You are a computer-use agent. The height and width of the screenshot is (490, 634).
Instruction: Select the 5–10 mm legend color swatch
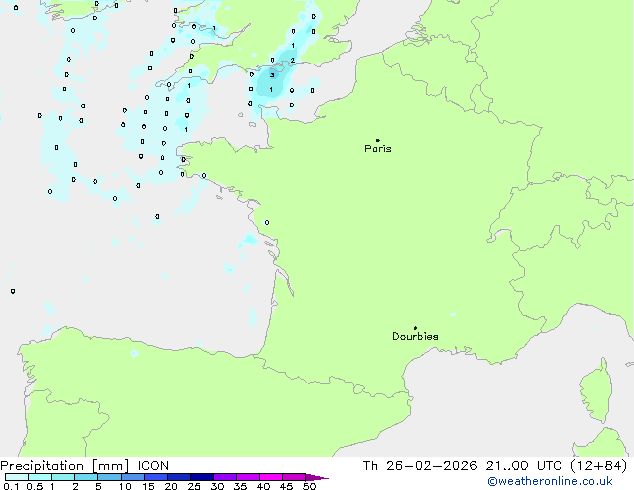coord(109,477)
